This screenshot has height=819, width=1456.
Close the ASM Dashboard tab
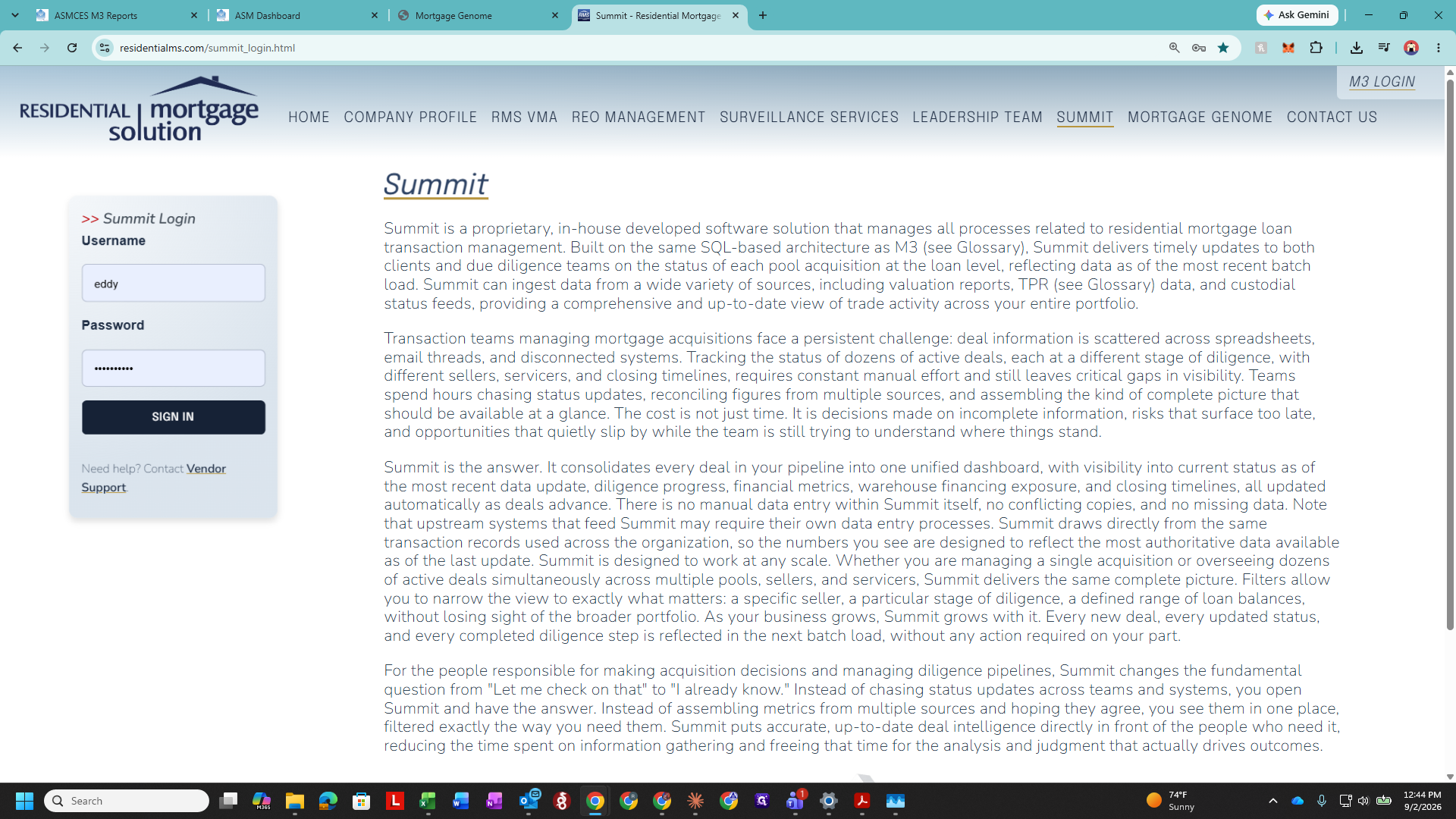(375, 15)
